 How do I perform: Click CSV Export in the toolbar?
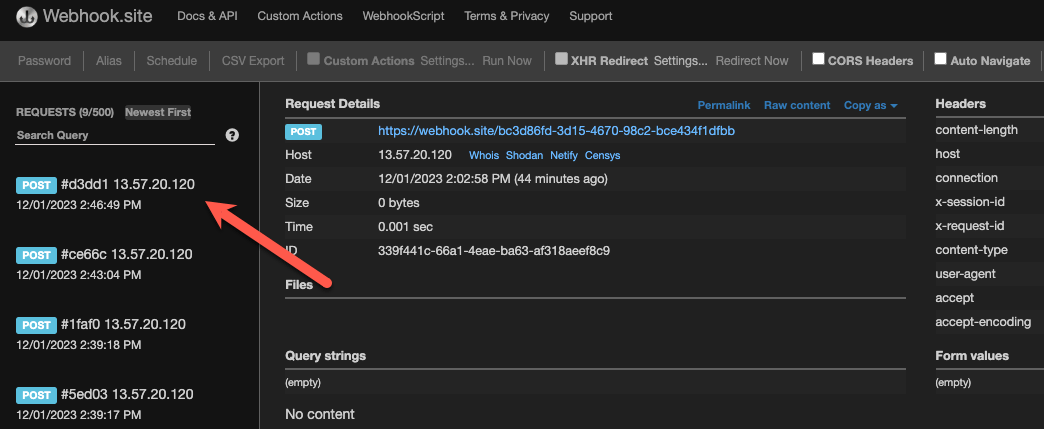point(253,61)
